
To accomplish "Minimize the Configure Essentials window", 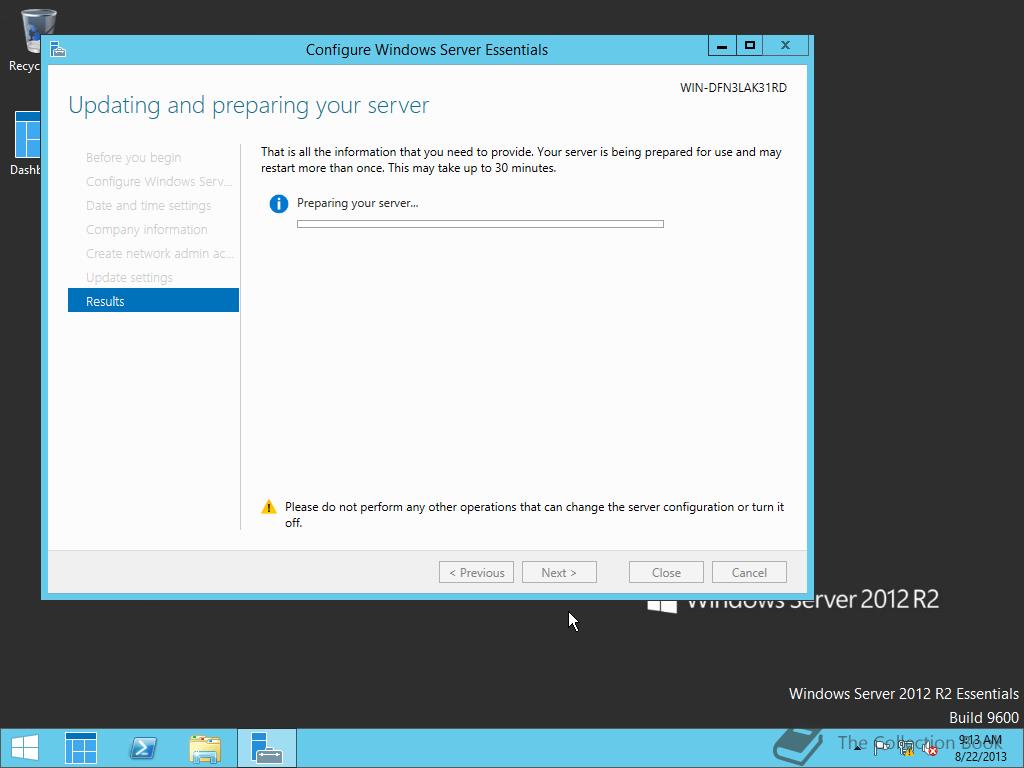I will click(722, 46).
